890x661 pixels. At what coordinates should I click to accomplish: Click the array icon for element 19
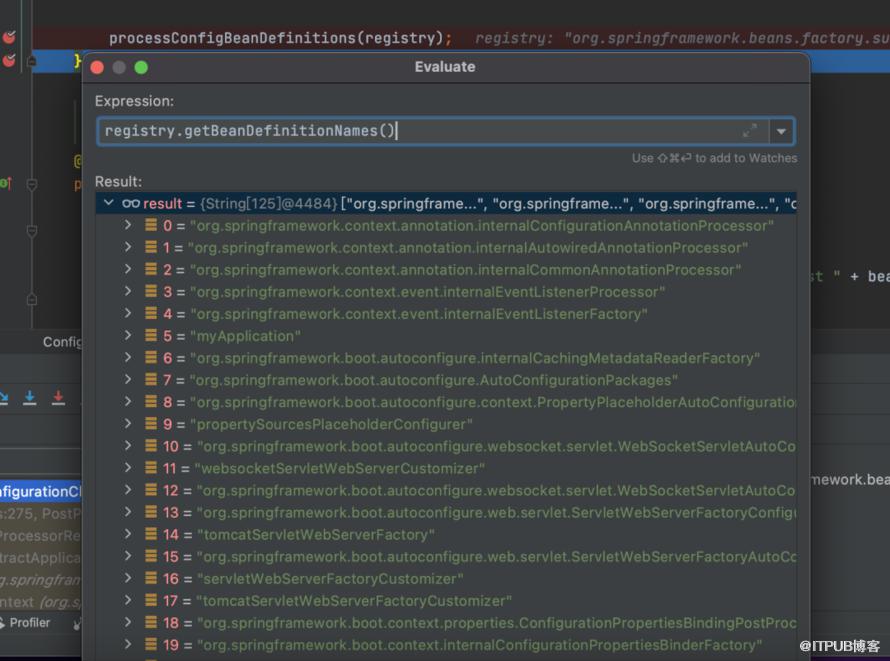(x=151, y=645)
